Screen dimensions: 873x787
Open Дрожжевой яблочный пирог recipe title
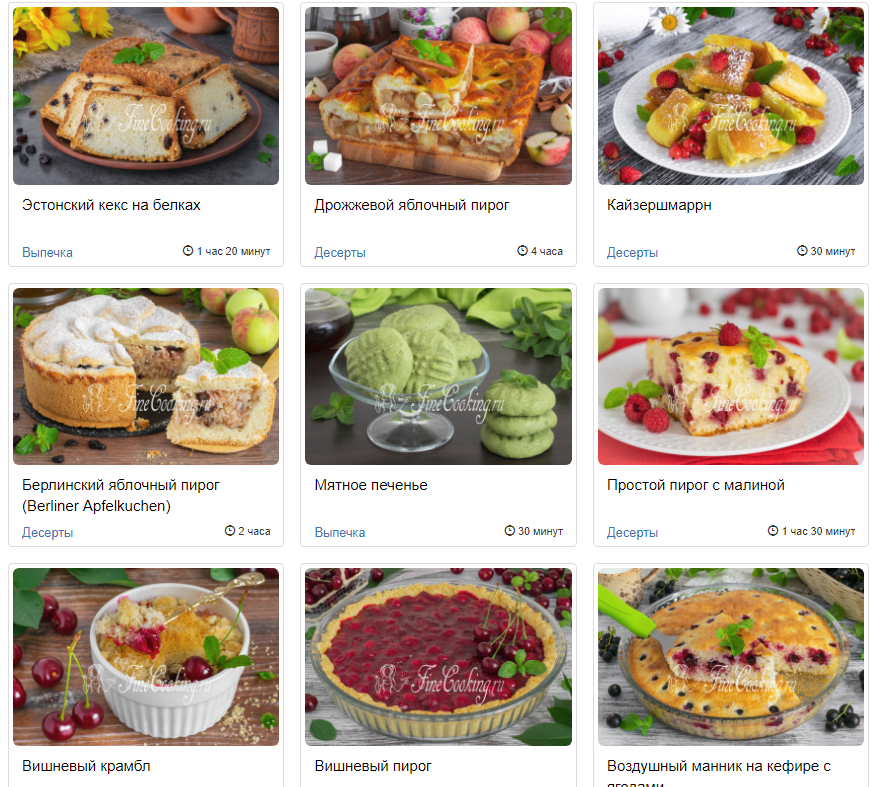click(x=411, y=205)
